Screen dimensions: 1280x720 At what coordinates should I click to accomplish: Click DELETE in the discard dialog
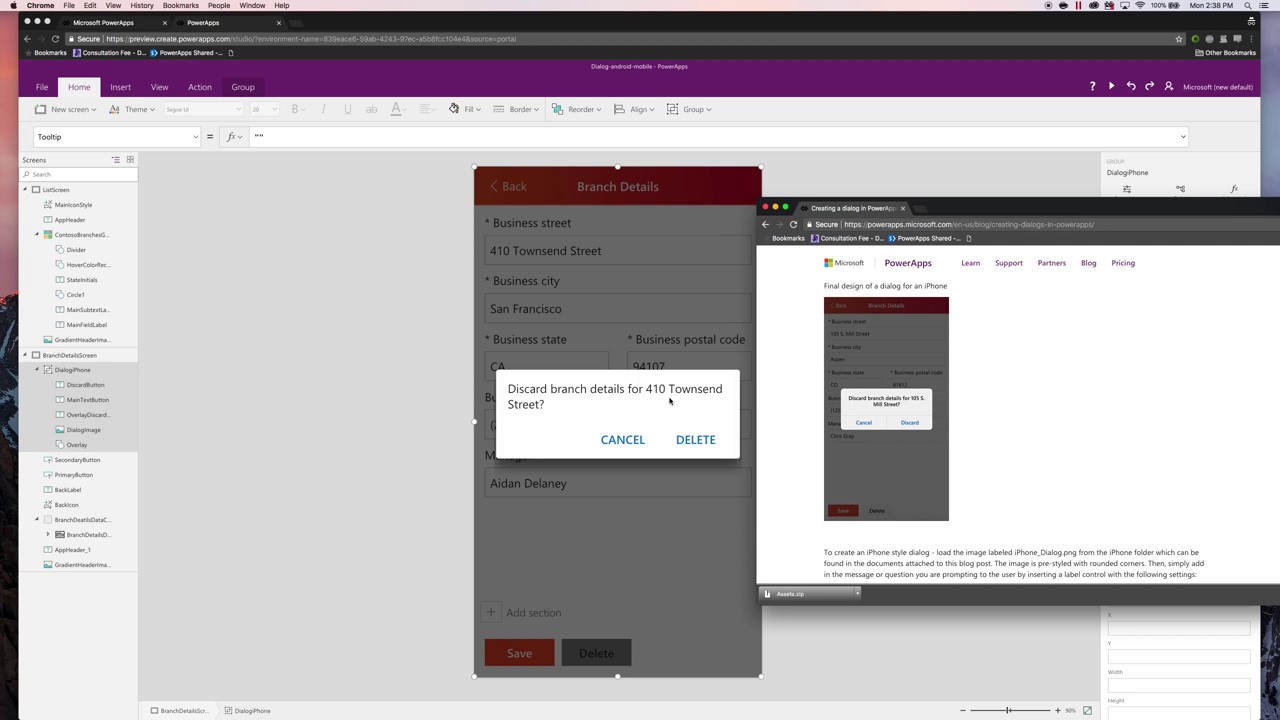695,440
